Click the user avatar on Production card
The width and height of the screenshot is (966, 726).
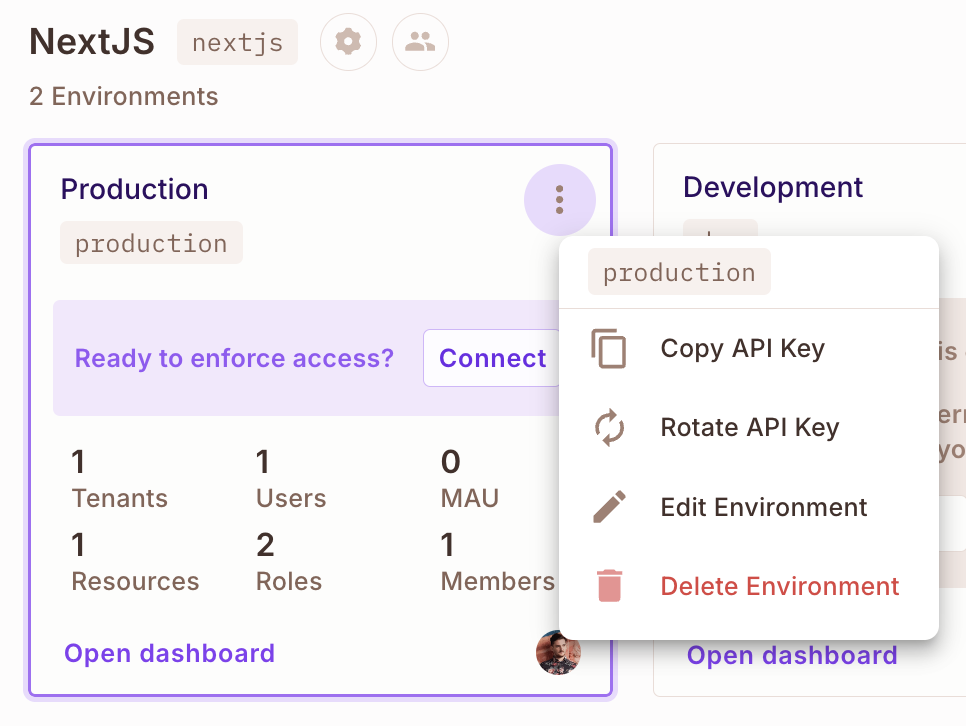coord(558,652)
